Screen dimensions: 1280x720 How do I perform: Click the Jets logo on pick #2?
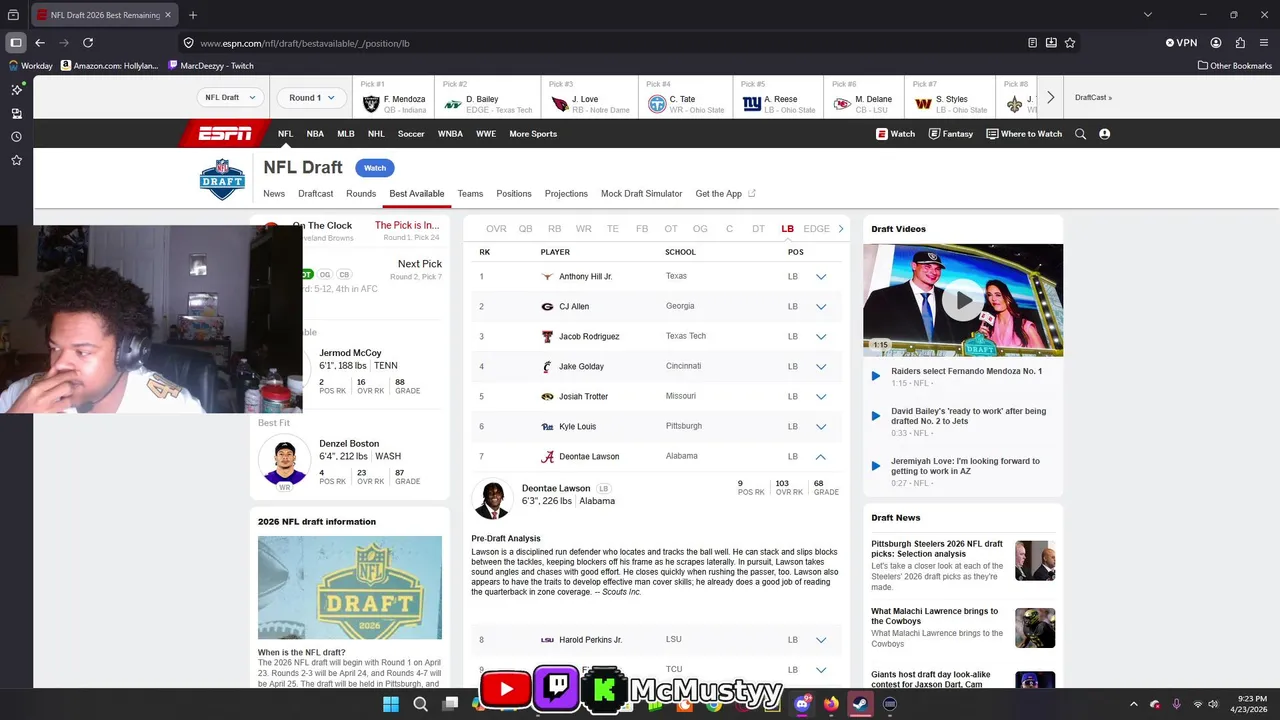pyautogui.click(x=453, y=104)
